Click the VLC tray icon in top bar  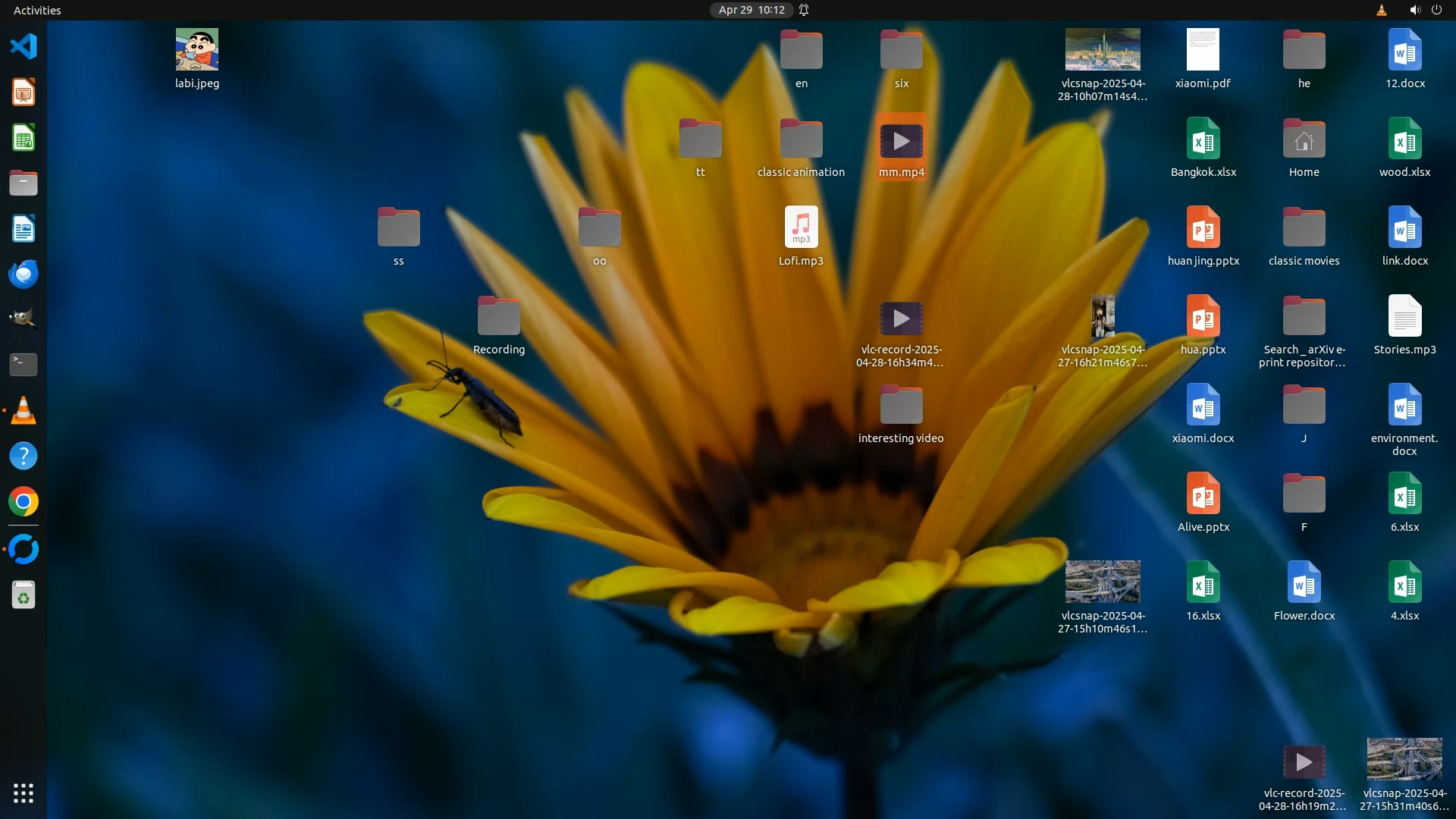pos(1381,10)
